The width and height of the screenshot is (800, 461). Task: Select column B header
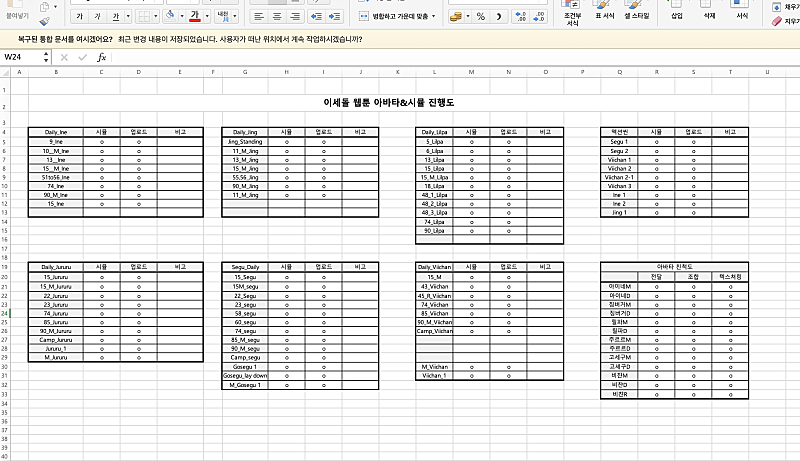56,72
